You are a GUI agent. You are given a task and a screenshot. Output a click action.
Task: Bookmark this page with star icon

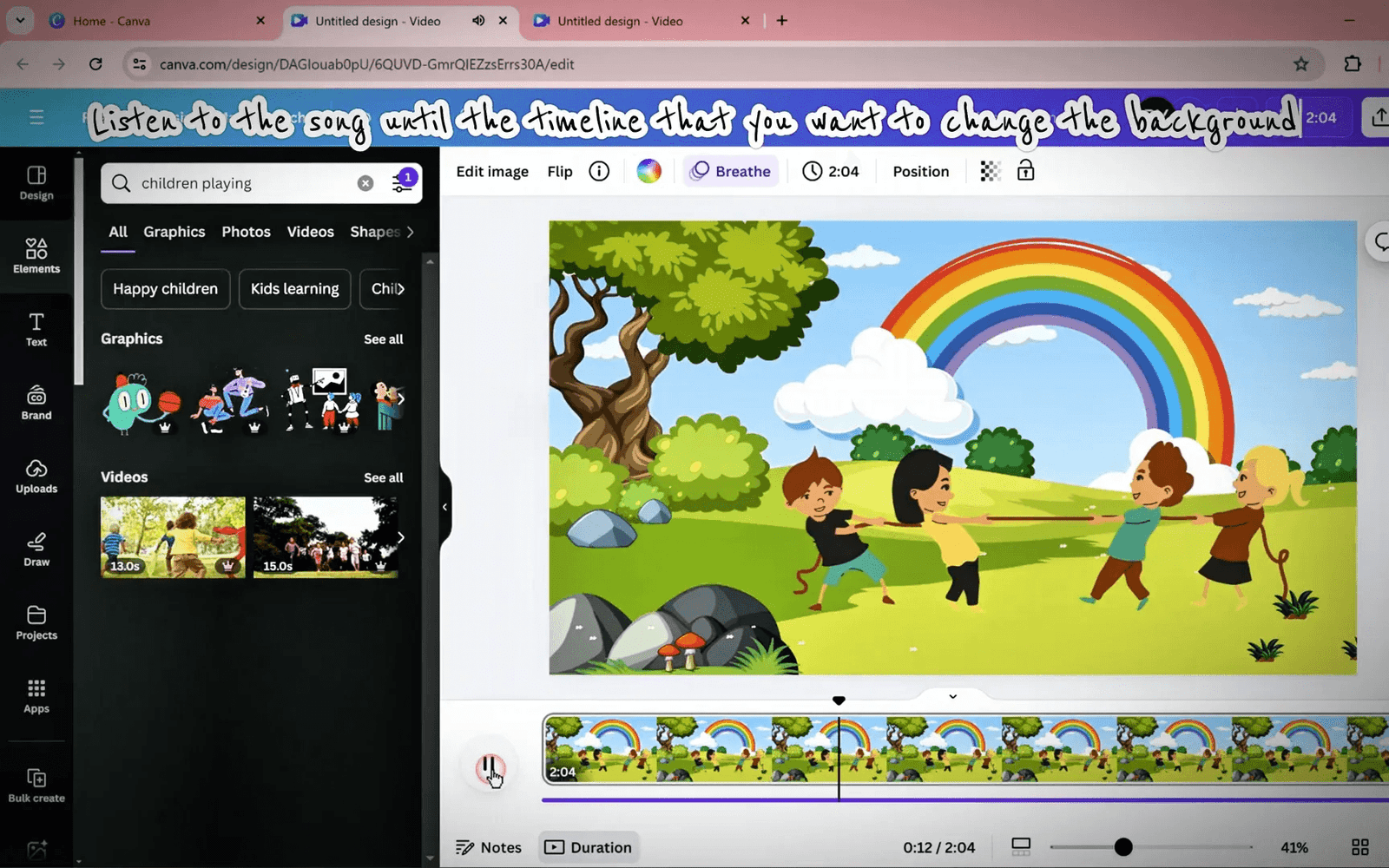click(1300, 63)
